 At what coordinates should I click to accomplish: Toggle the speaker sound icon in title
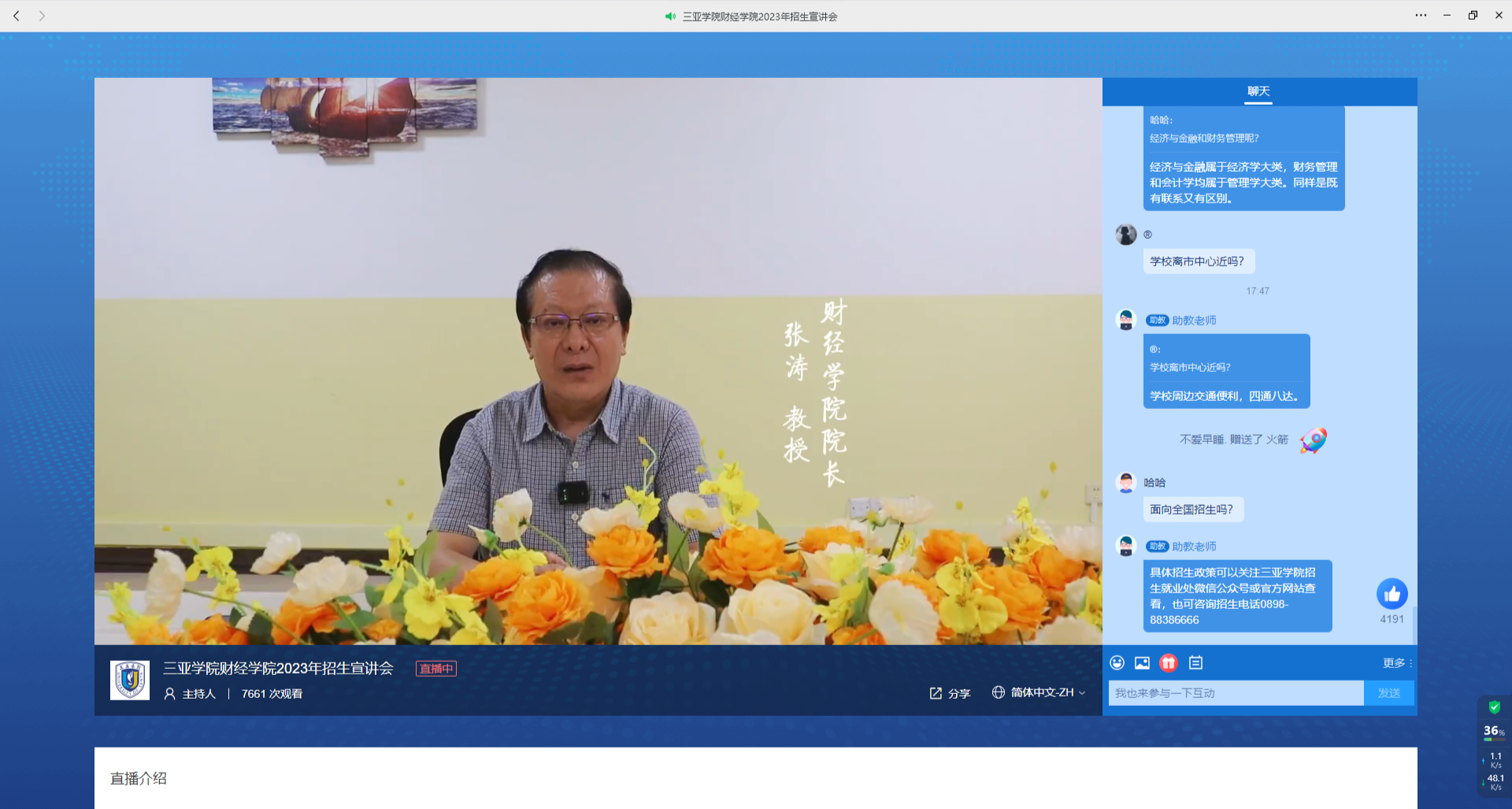[x=670, y=17]
